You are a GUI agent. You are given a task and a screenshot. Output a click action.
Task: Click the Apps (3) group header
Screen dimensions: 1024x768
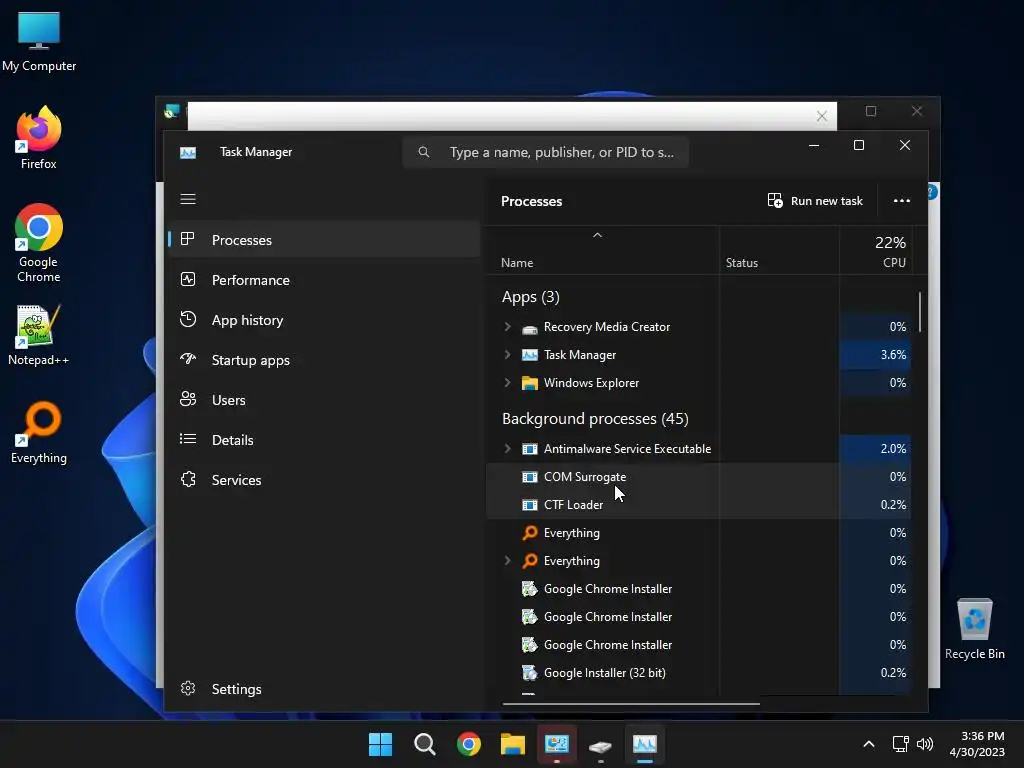click(530, 297)
